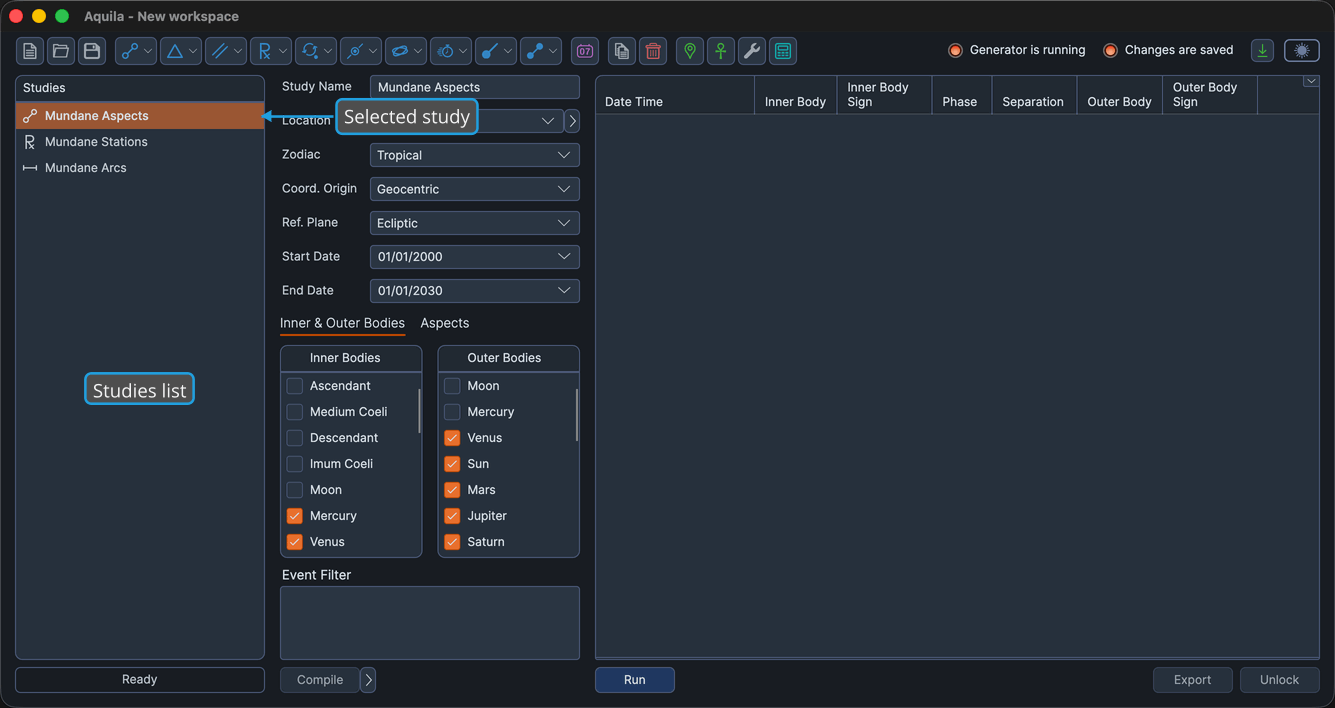Screen dimensions: 1335x708
Task: Open the End Date picker dropdown
Action: [564, 291]
